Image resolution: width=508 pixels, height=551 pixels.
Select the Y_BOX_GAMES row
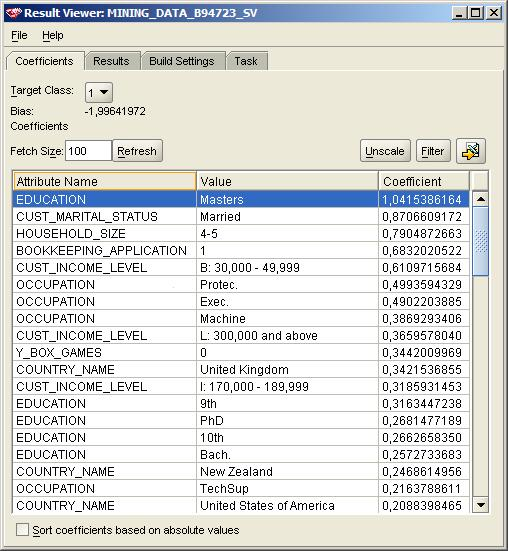click(241, 352)
